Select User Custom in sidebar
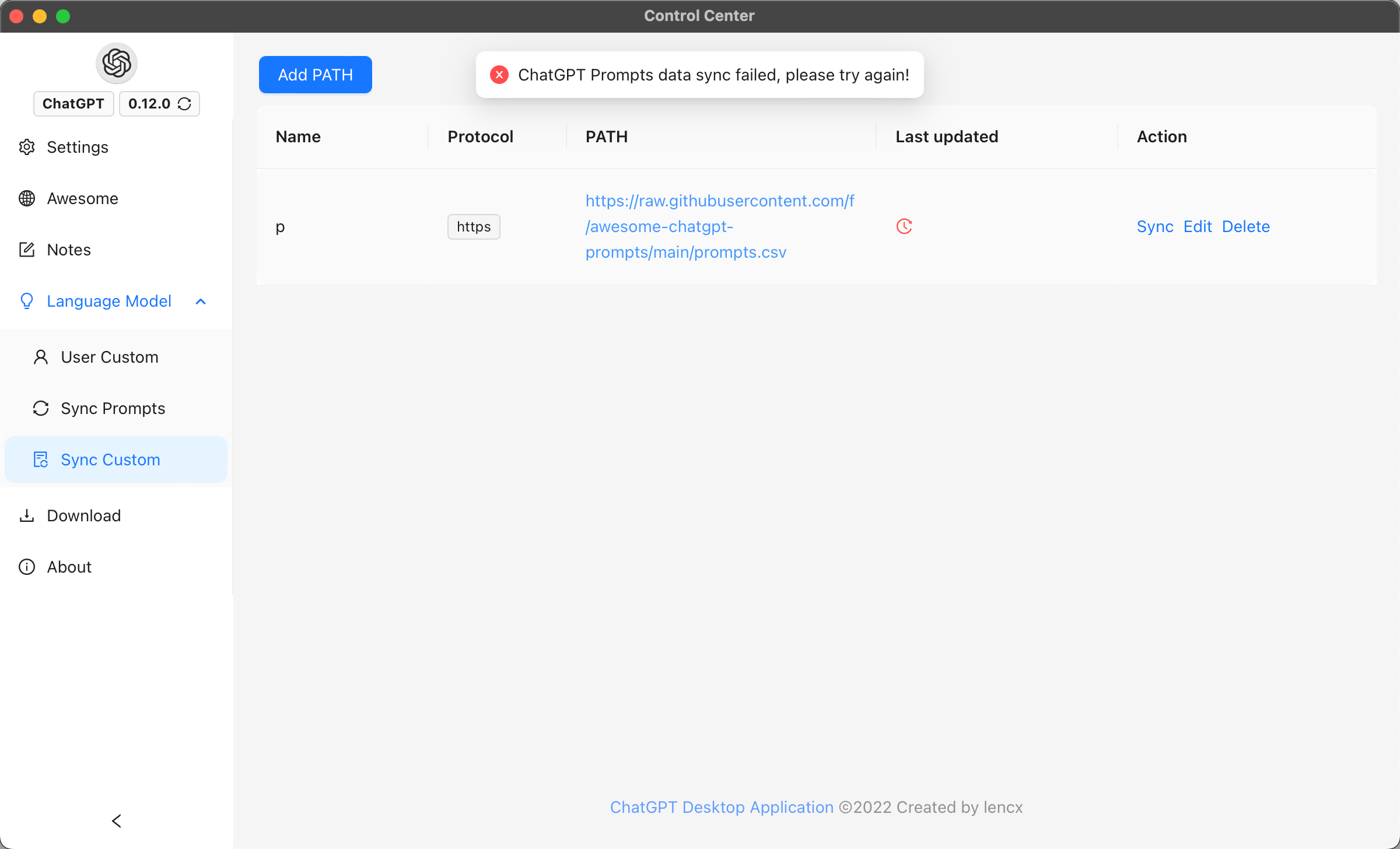 click(117, 357)
